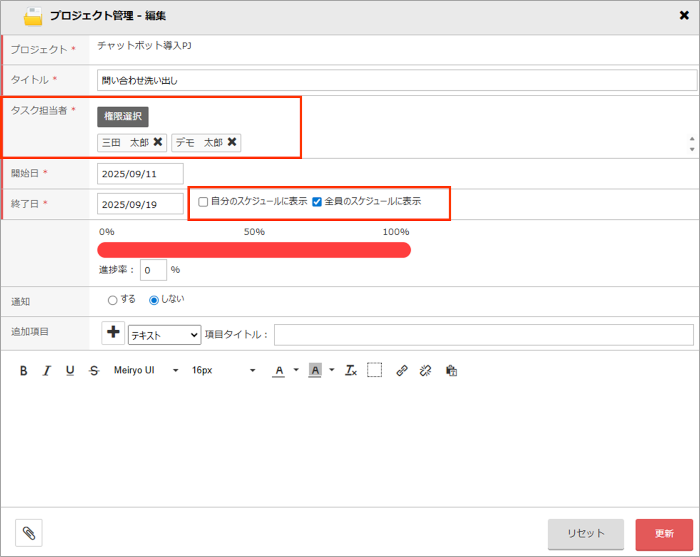Click the red 更新 button
This screenshot has width=700, height=557.
pyautogui.click(x=664, y=534)
